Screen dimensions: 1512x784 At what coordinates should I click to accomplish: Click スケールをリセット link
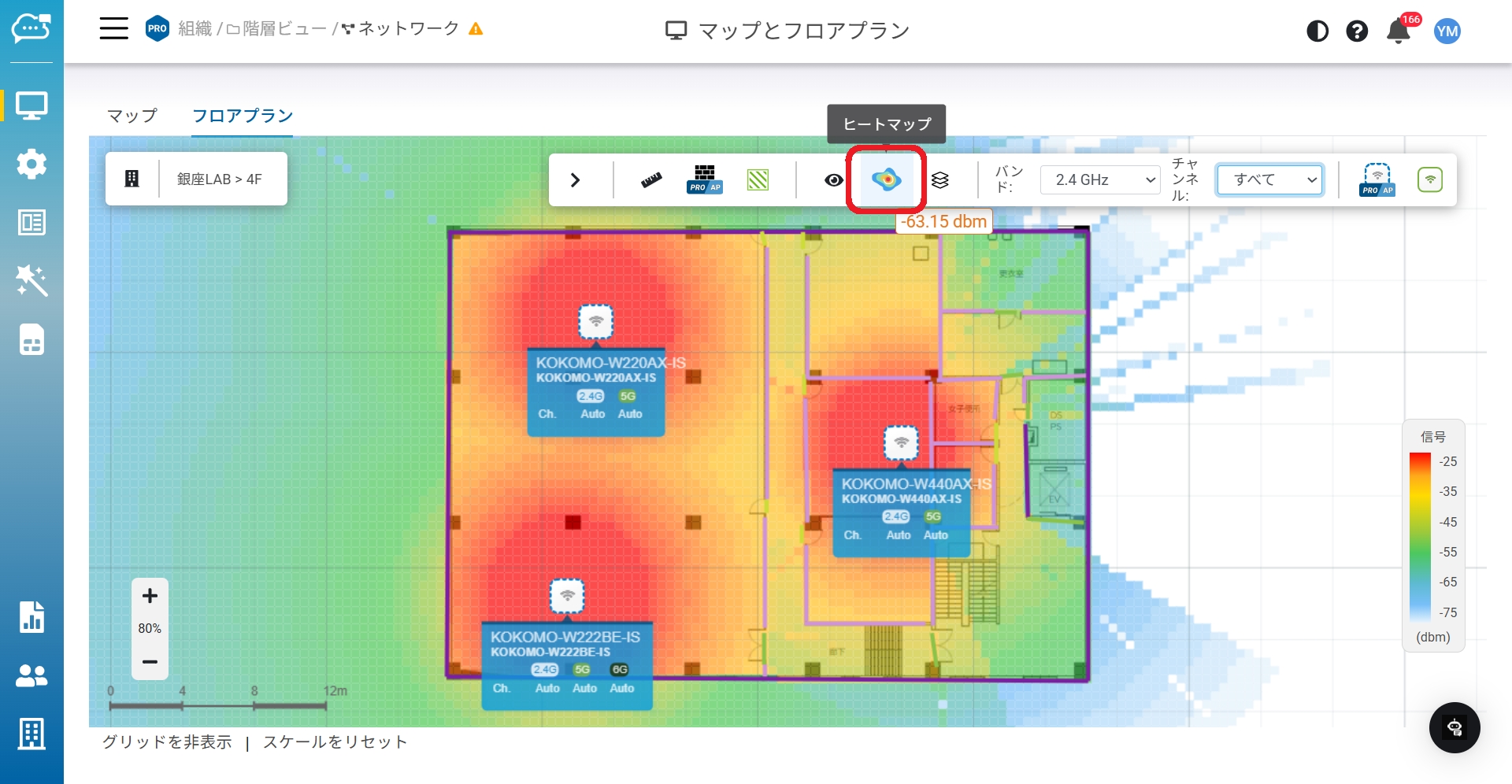[335, 741]
